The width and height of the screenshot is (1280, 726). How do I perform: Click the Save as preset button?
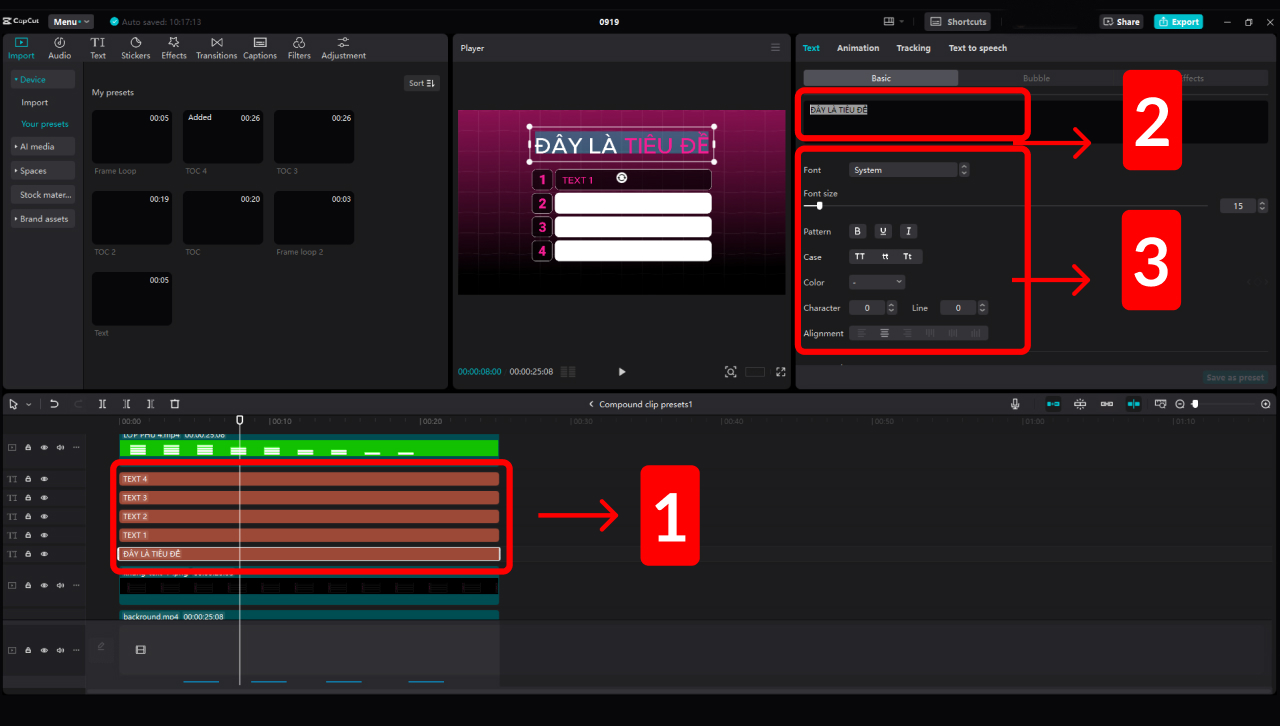click(x=1236, y=377)
